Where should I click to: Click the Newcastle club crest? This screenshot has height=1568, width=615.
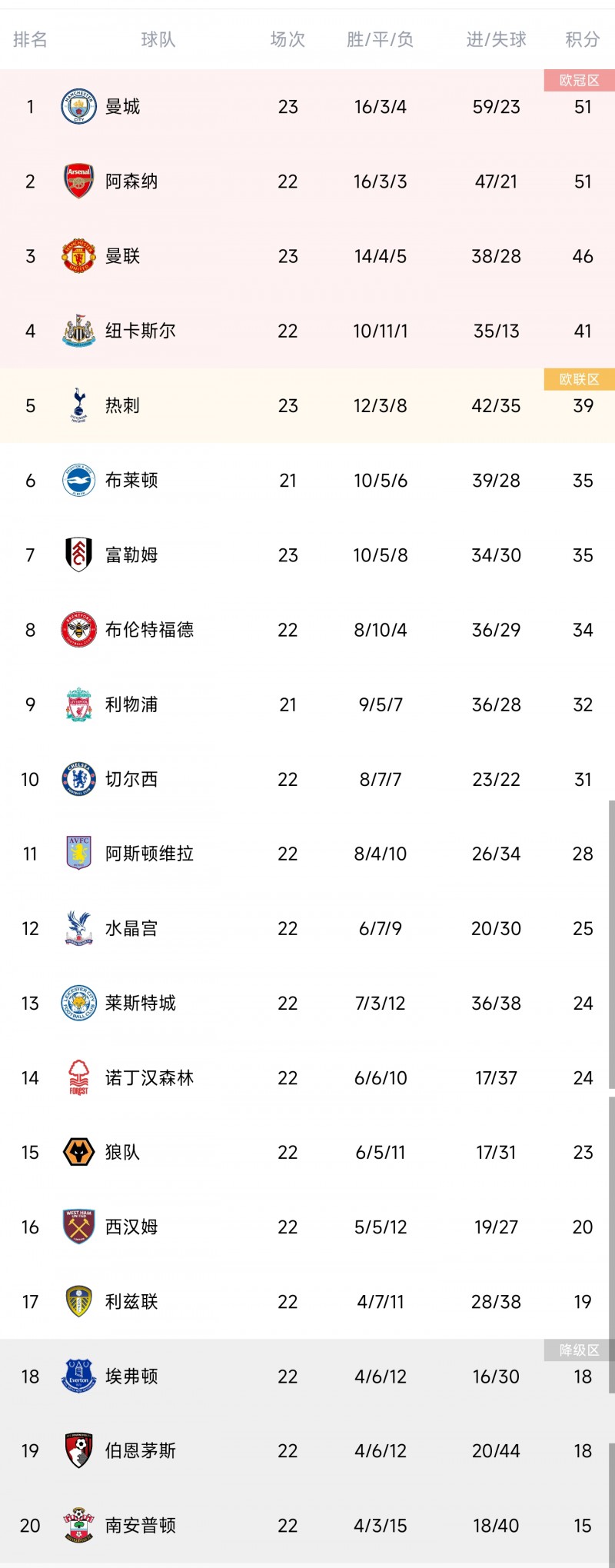pos(78,331)
